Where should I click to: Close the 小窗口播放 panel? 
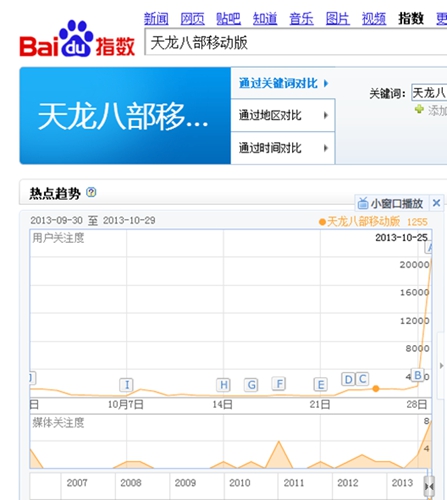(436, 203)
